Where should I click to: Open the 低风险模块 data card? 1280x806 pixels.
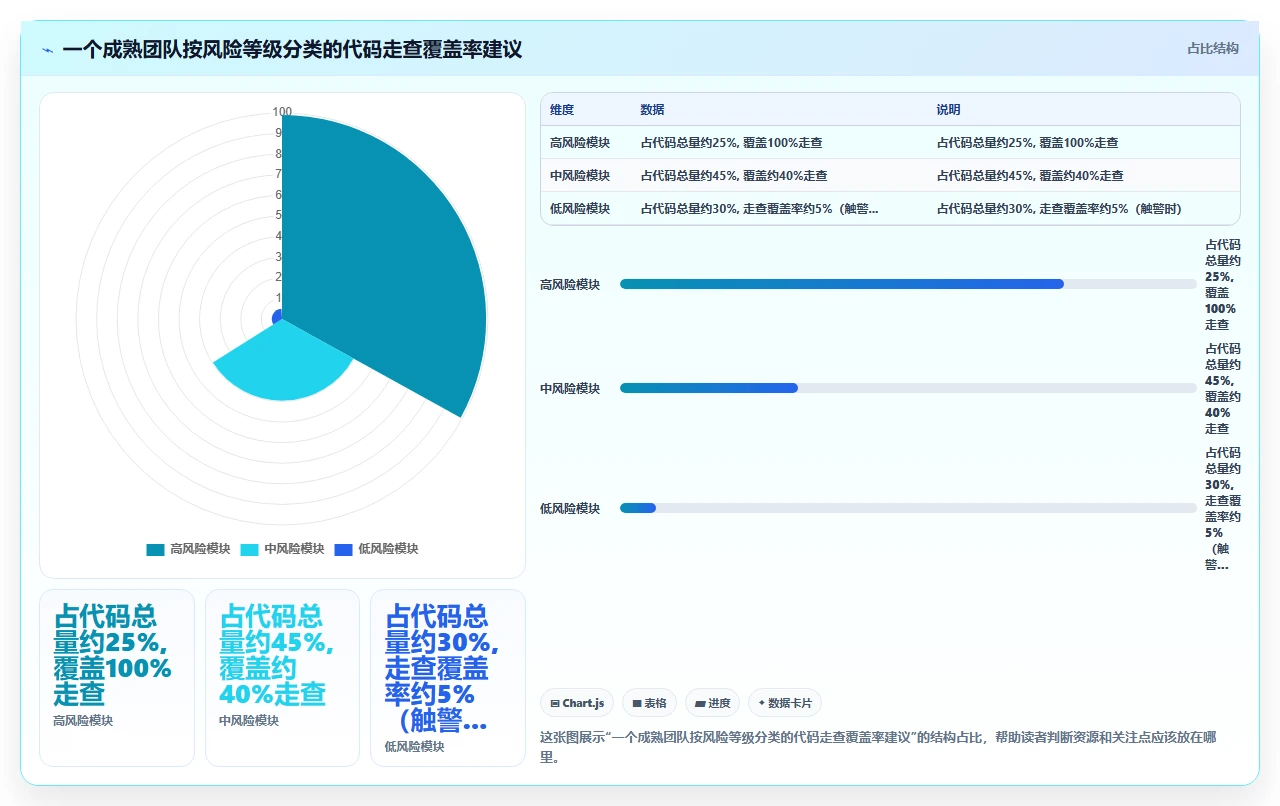pyautogui.click(x=448, y=678)
